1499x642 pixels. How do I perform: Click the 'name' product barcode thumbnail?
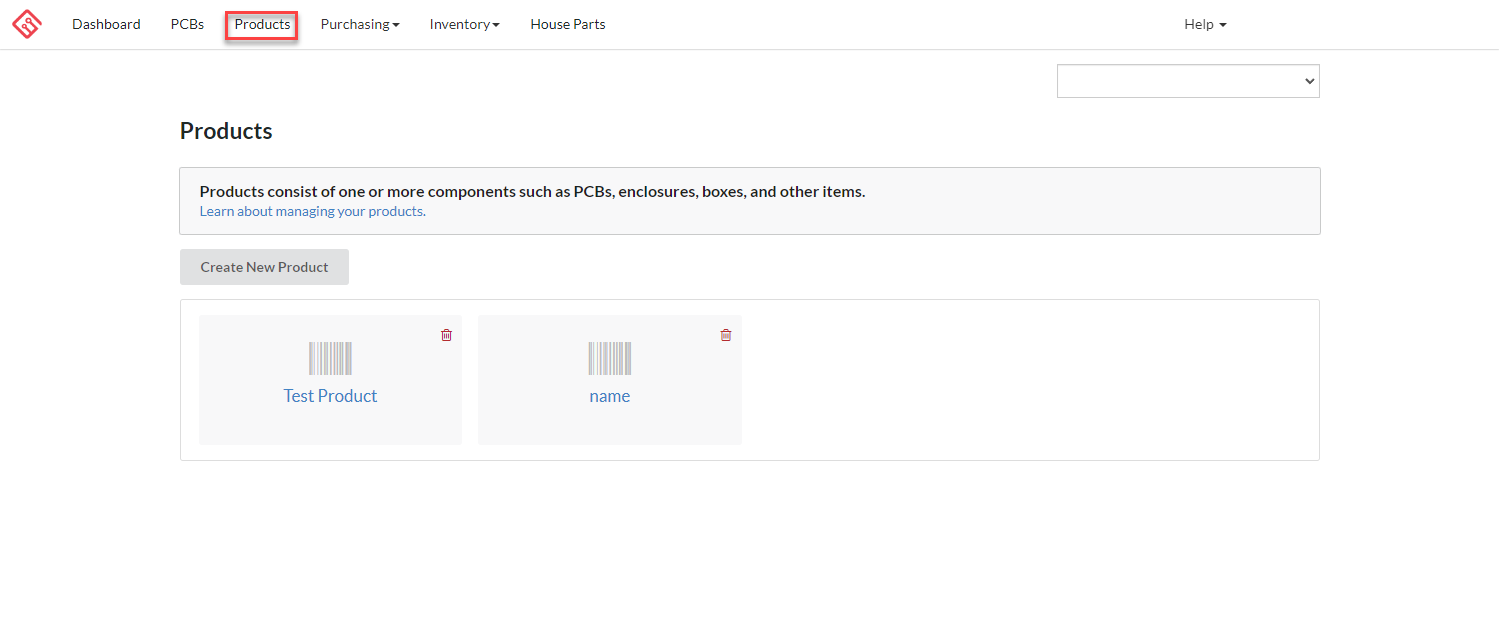(x=610, y=358)
